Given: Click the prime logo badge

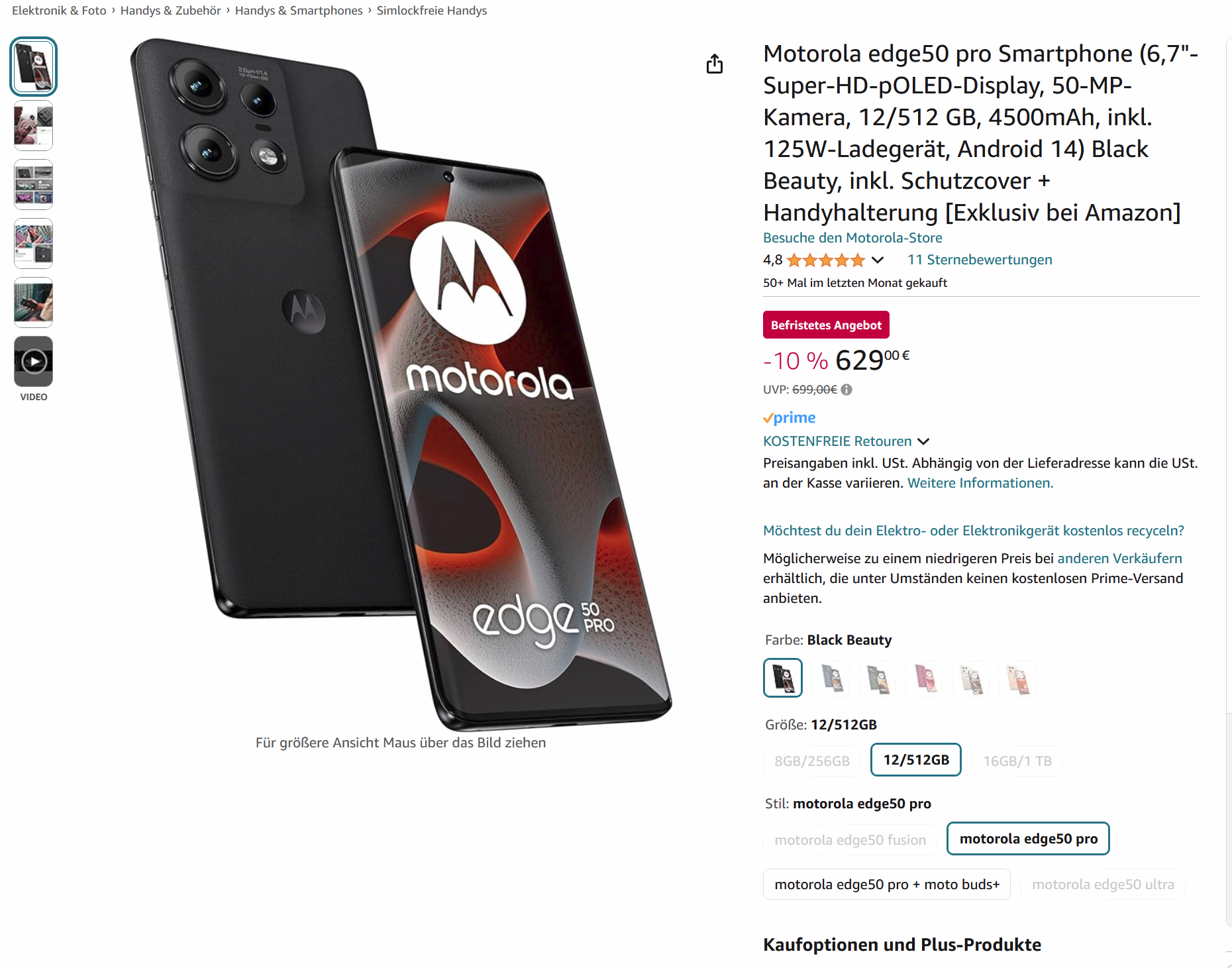Looking at the screenshot, I should [790, 418].
